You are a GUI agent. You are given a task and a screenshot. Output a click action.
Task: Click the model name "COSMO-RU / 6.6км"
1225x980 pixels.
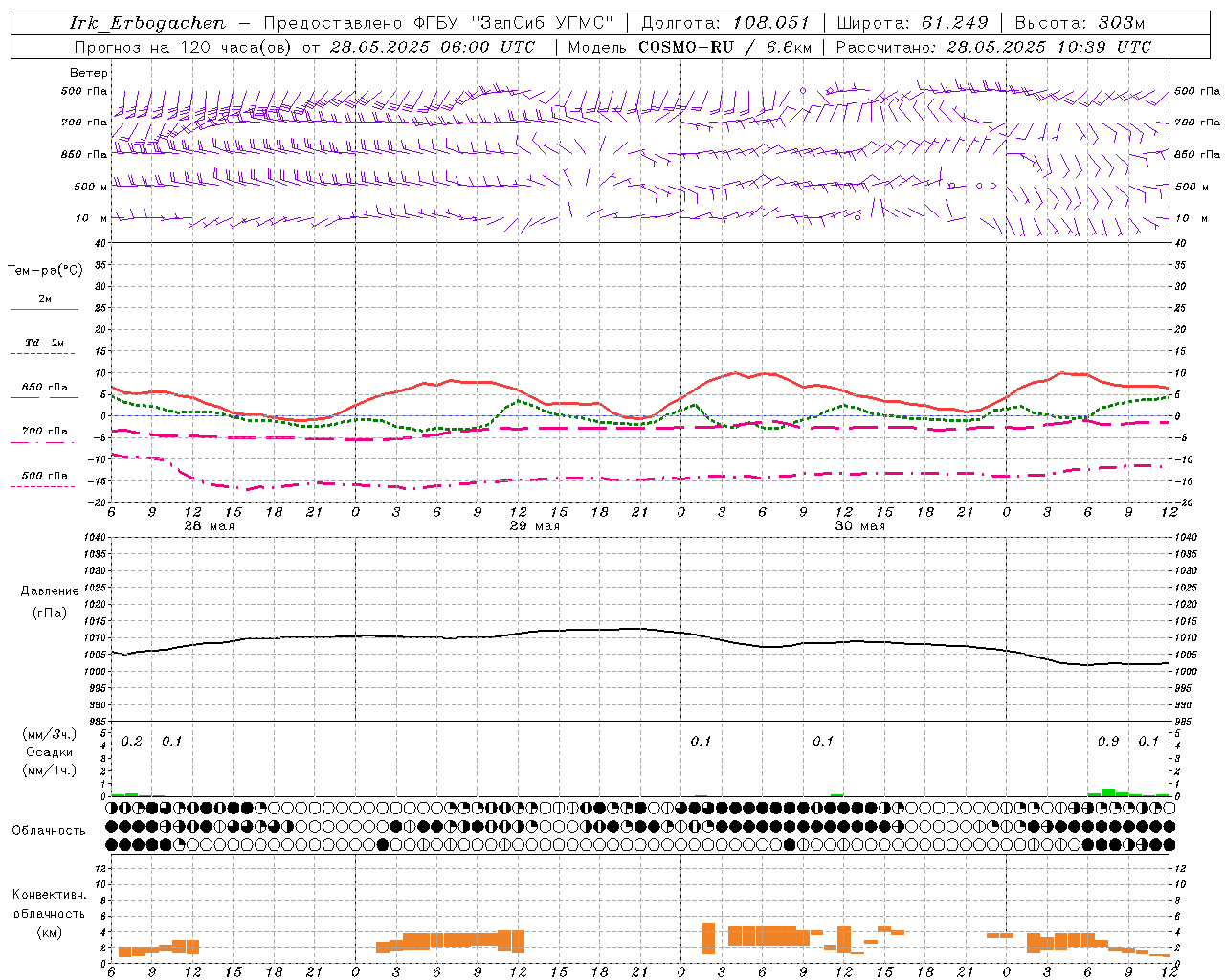pyautogui.click(x=725, y=47)
